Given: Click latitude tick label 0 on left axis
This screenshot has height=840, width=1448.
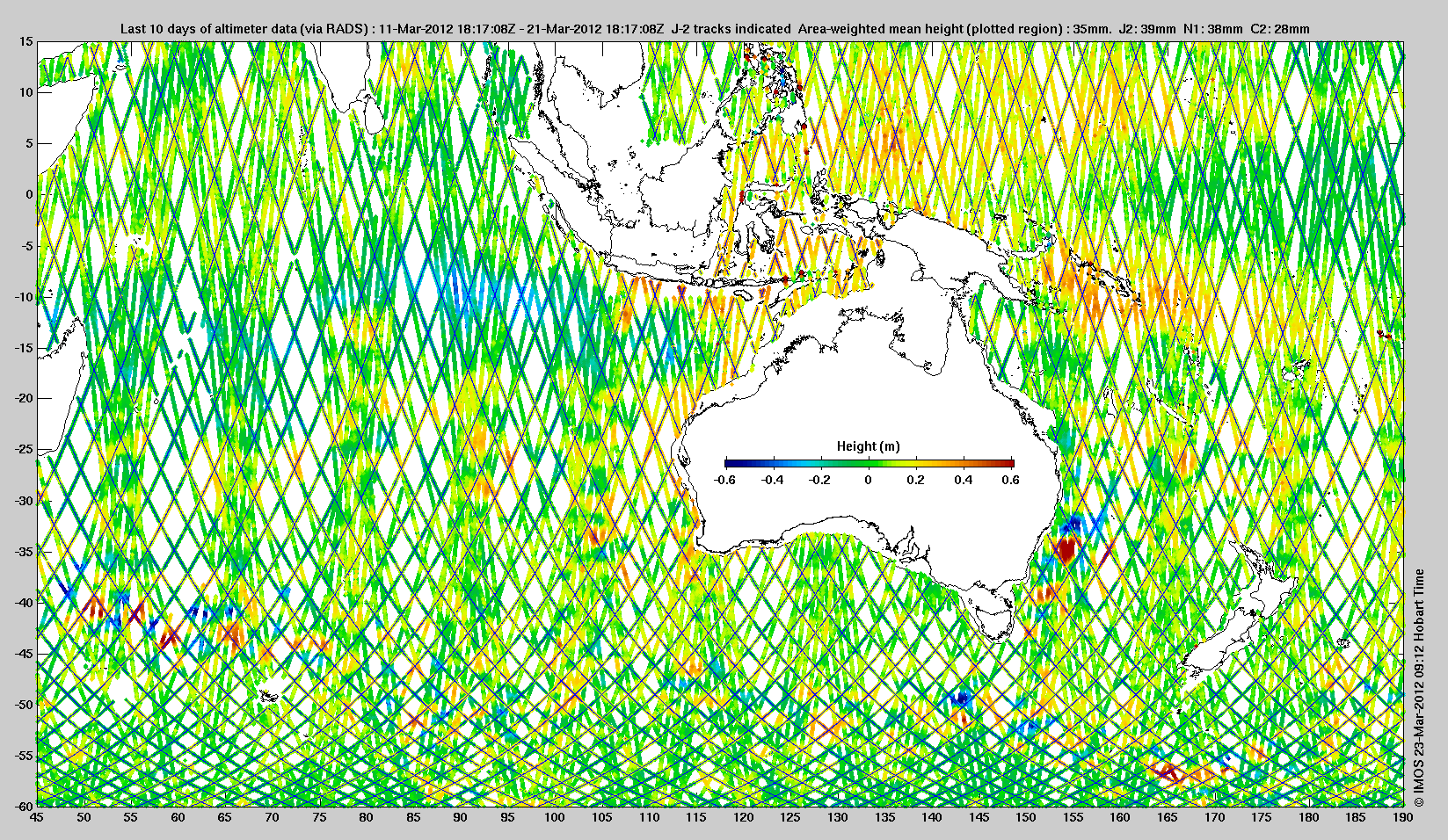Looking at the screenshot, I should [29, 194].
